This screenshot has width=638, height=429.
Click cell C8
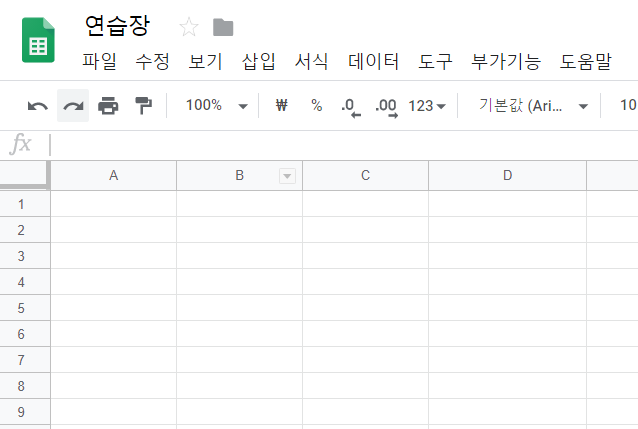click(x=365, y=386)
